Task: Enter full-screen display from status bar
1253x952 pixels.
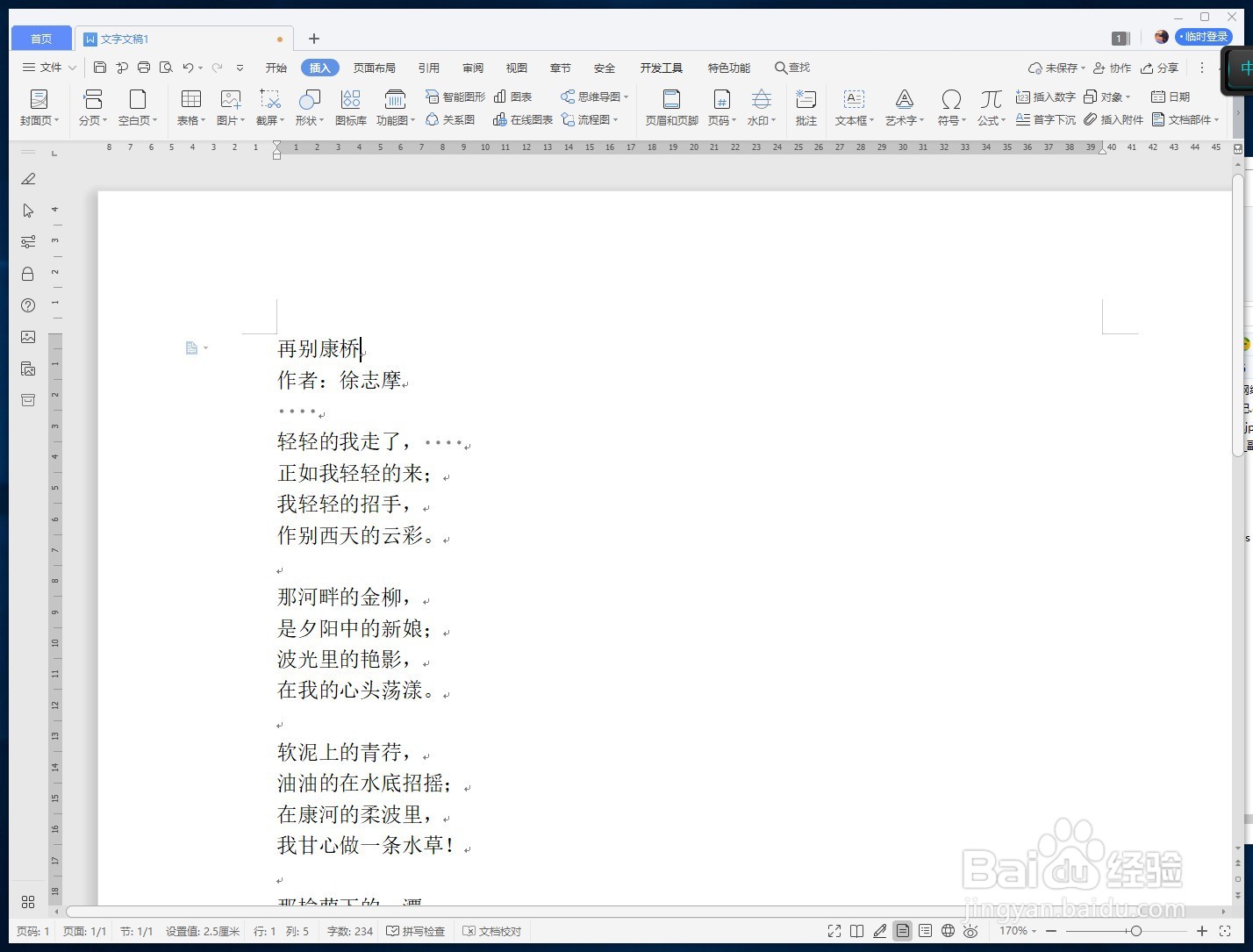Action: [x=834, y=931]
